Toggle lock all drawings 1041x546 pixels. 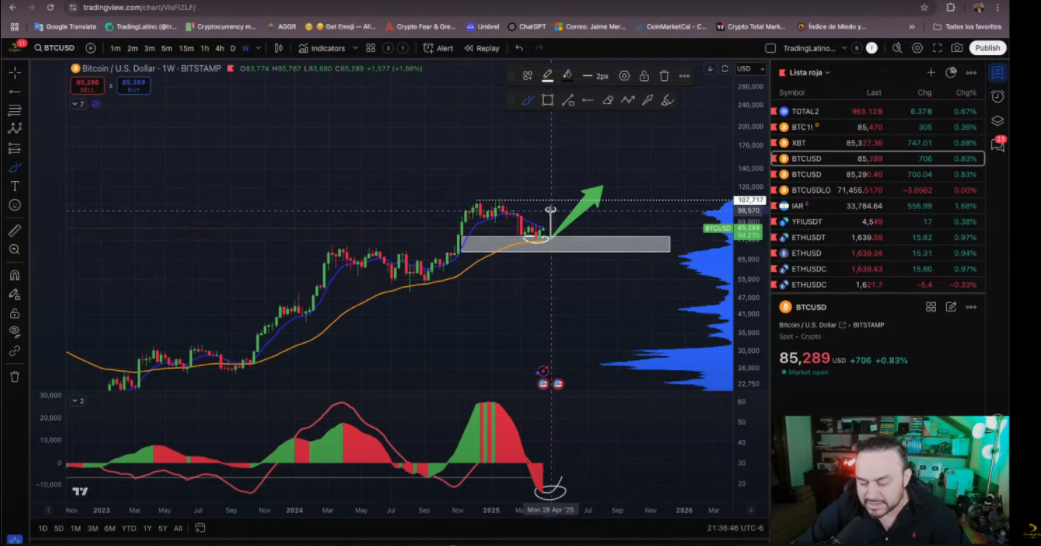[x=15, y=313]
